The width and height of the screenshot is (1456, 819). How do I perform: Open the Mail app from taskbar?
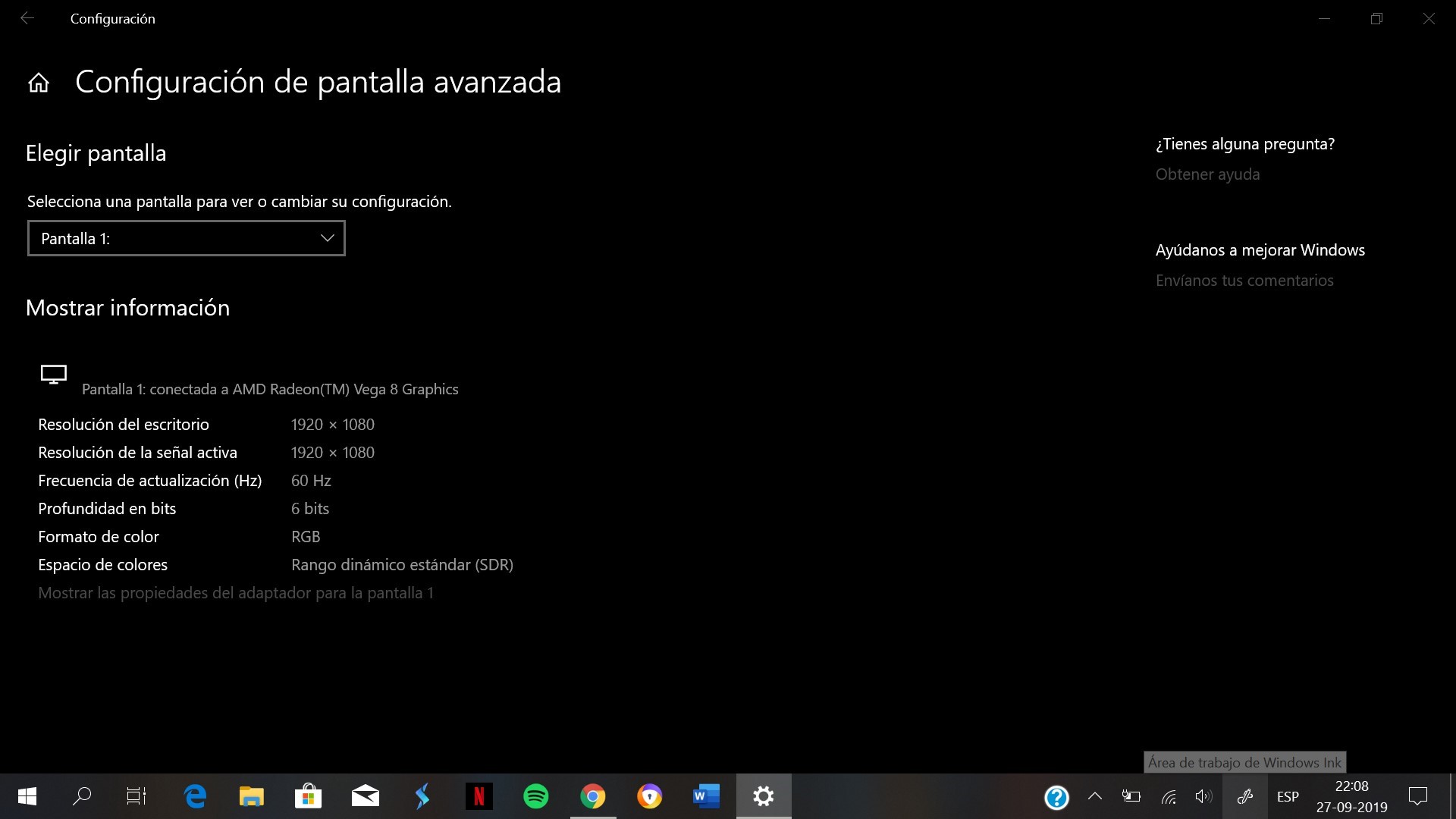(365, 796)
